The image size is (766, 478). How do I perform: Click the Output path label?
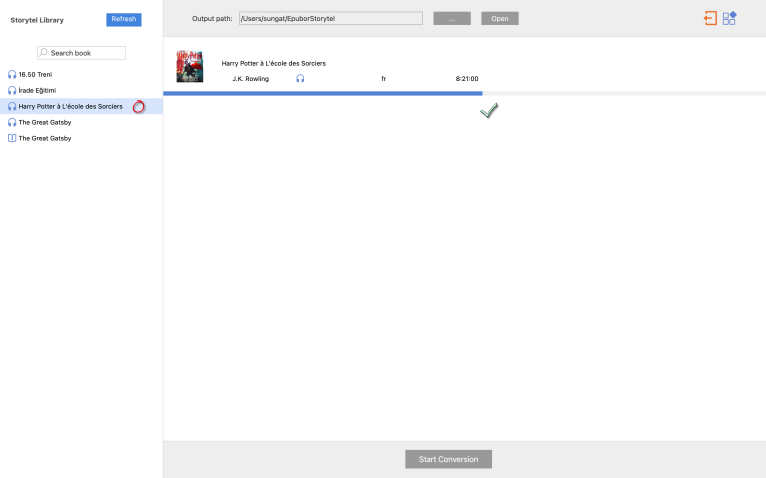(x=212, y=19)
